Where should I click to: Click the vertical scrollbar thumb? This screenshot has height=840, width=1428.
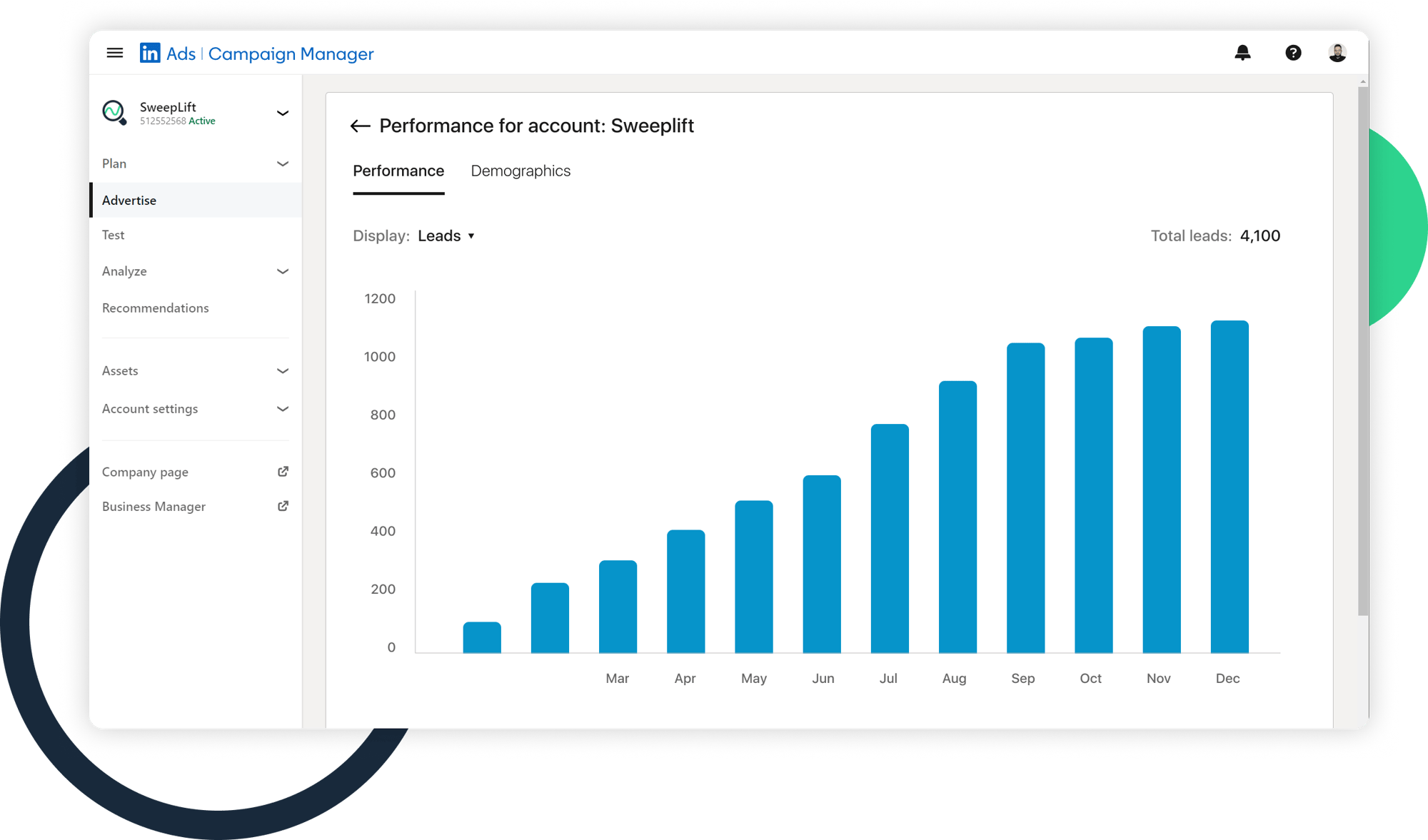pos(1362,350)
